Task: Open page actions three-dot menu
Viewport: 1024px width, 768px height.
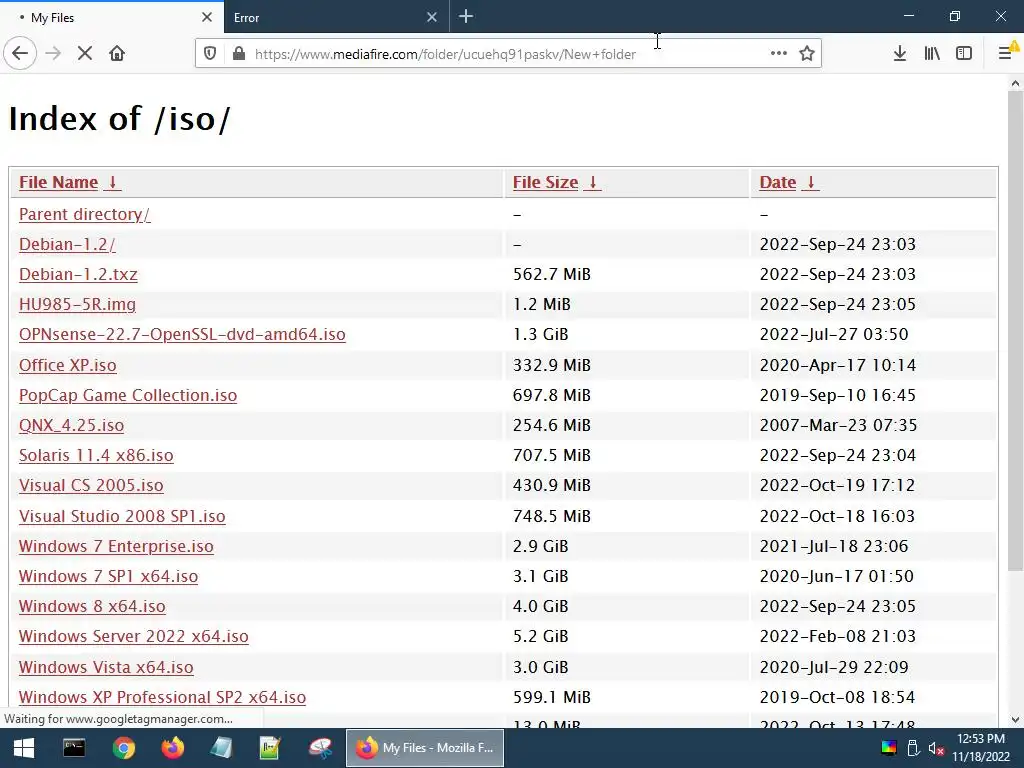Action: pos(778,54)
